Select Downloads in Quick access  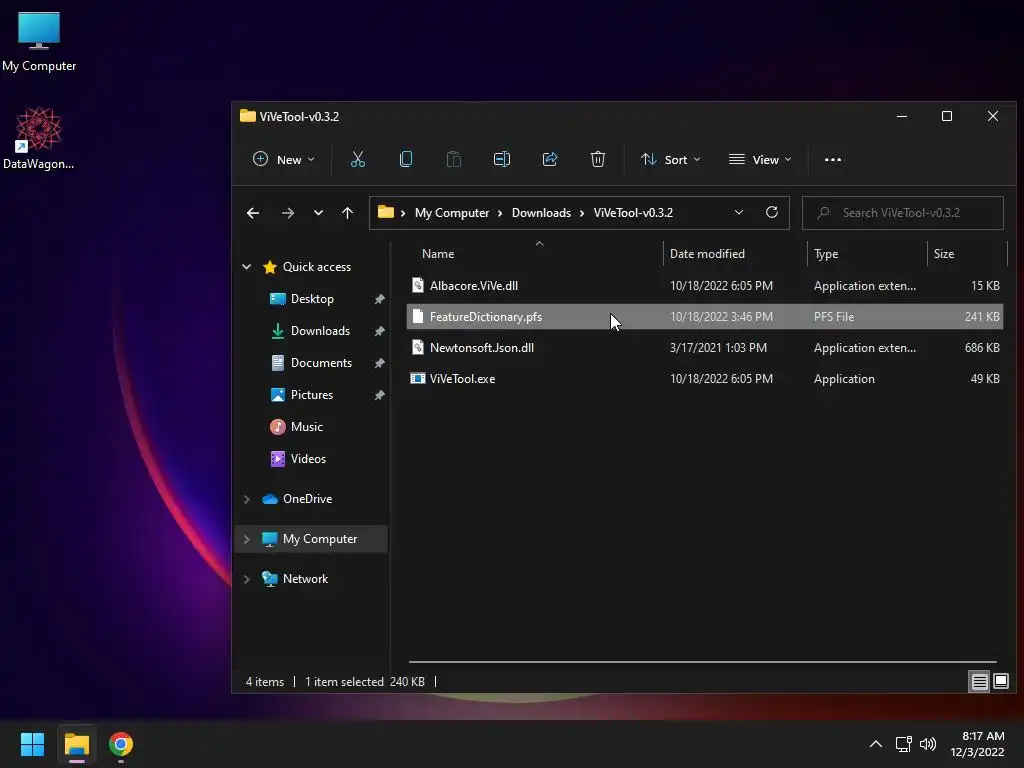(x=320, y=331)
